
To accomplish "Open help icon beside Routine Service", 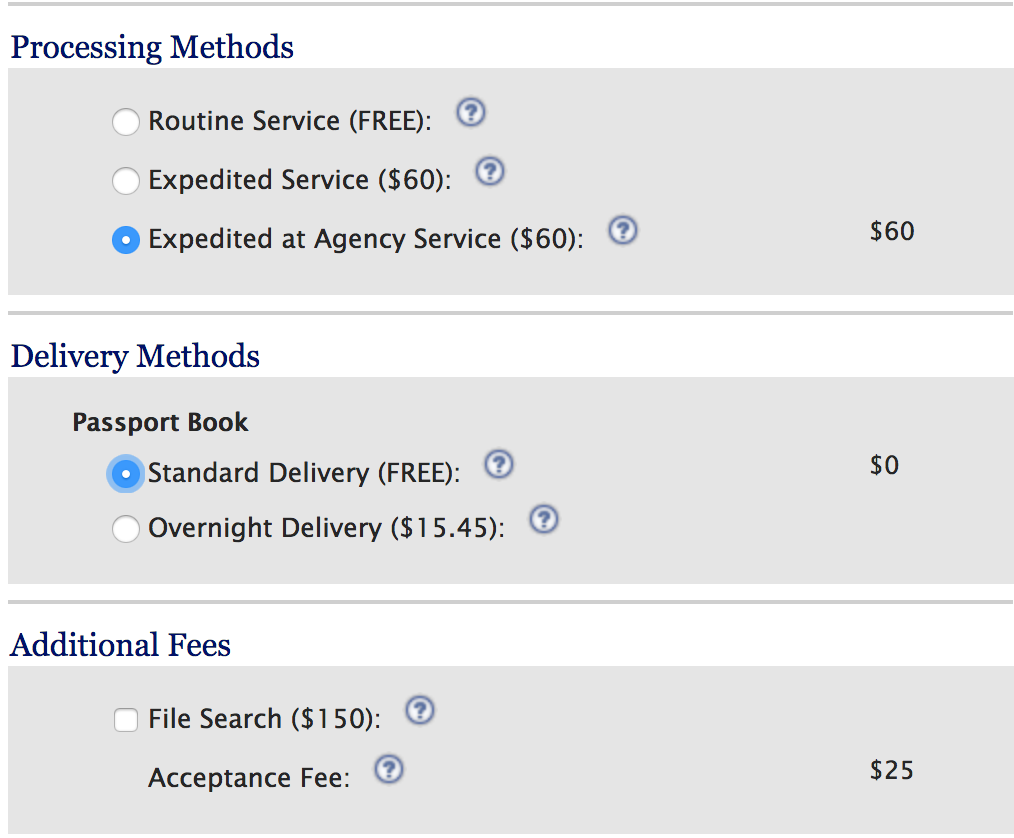I will (471, 113).
